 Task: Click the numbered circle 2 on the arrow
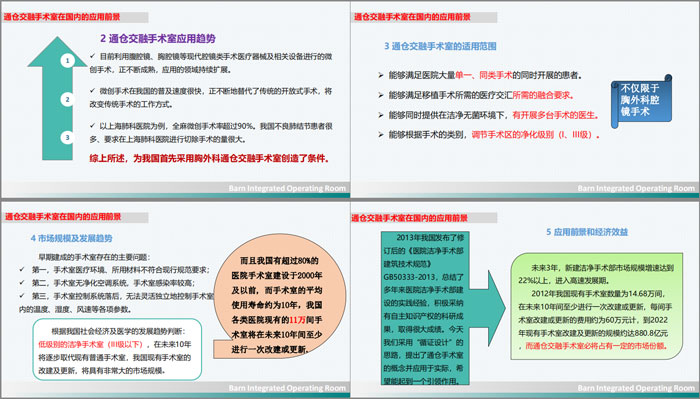click(x=67, y=99)
